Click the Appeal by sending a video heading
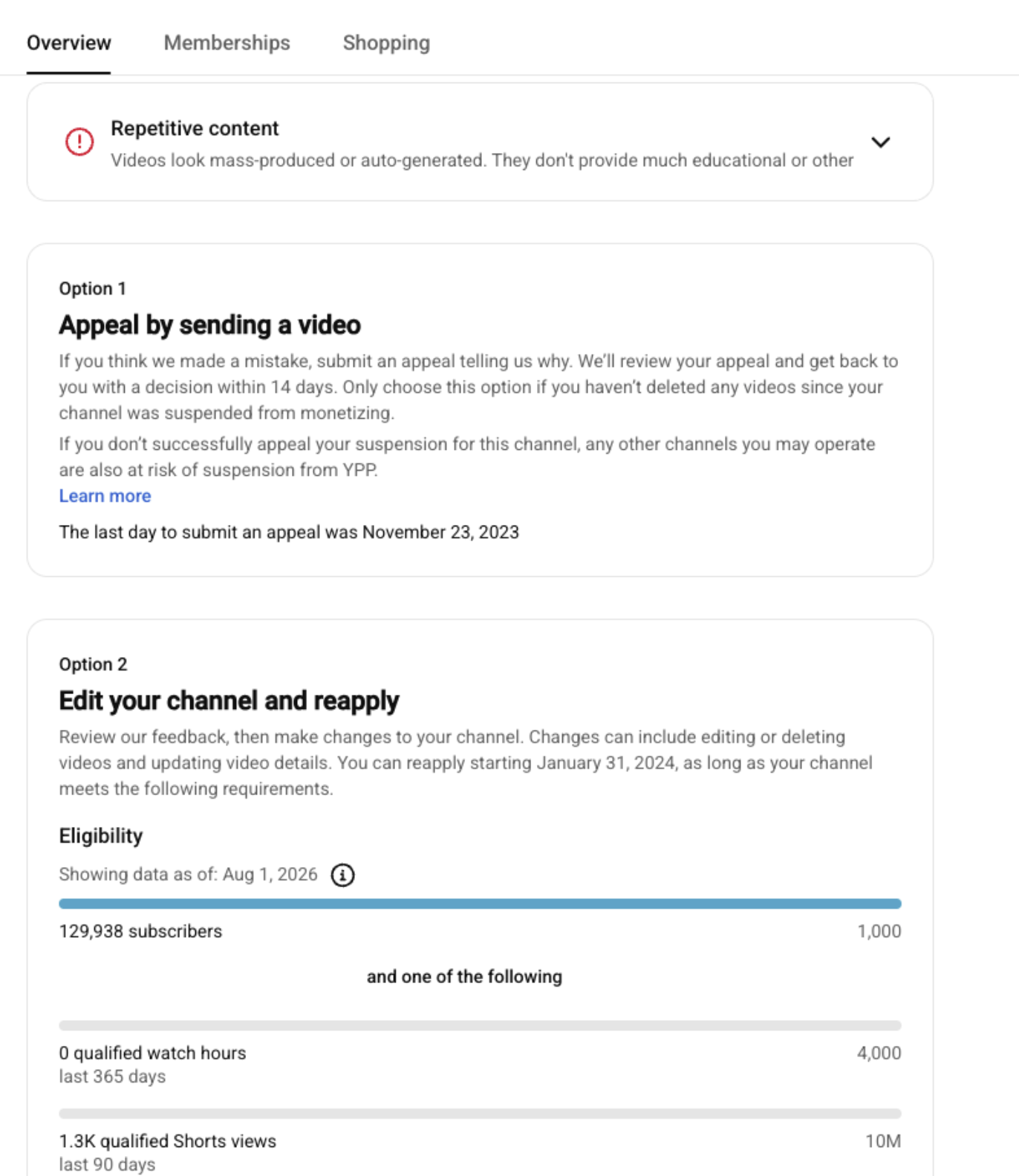This screenshot has height=1176, width=1019. click(x=209, y=325)
